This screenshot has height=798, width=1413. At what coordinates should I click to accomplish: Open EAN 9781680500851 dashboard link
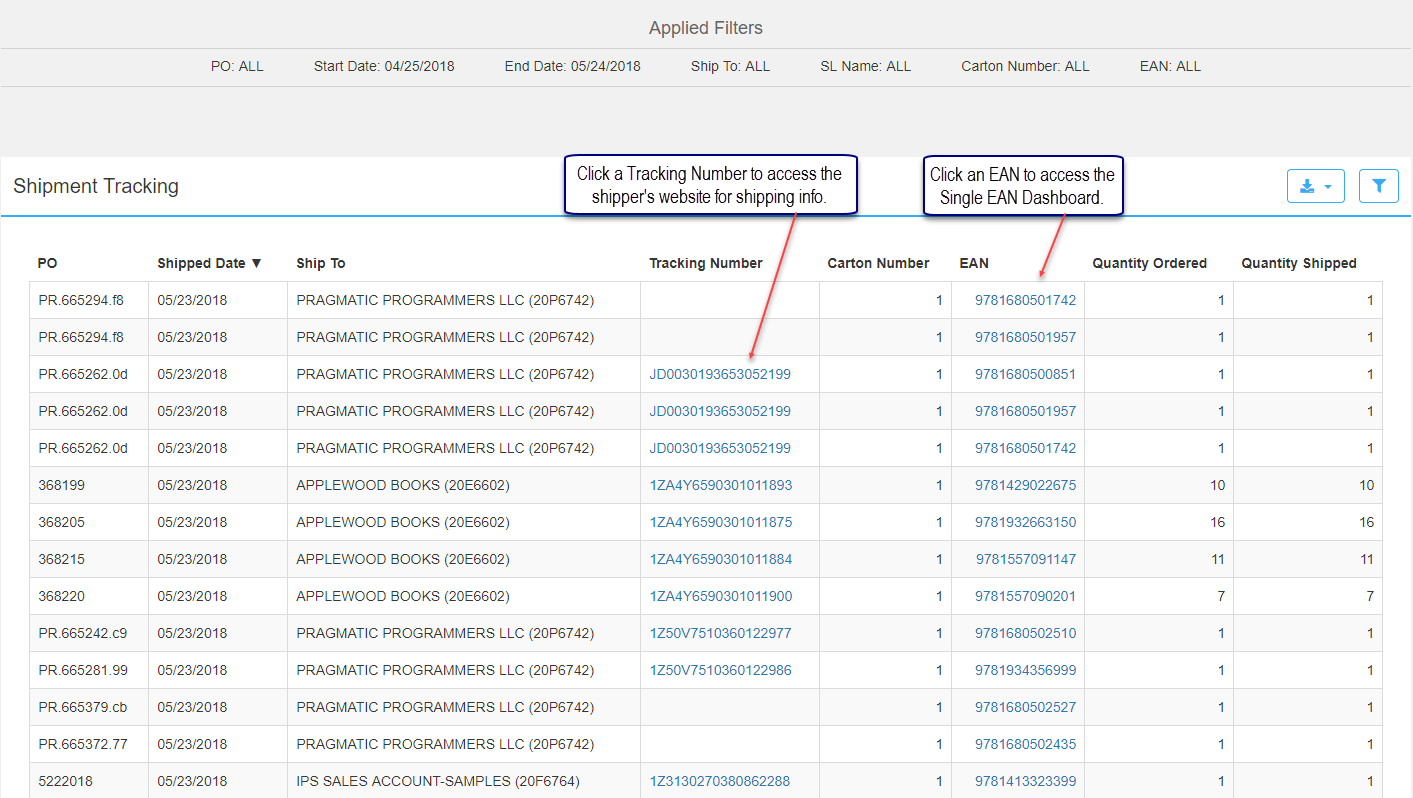(1025, 374)
